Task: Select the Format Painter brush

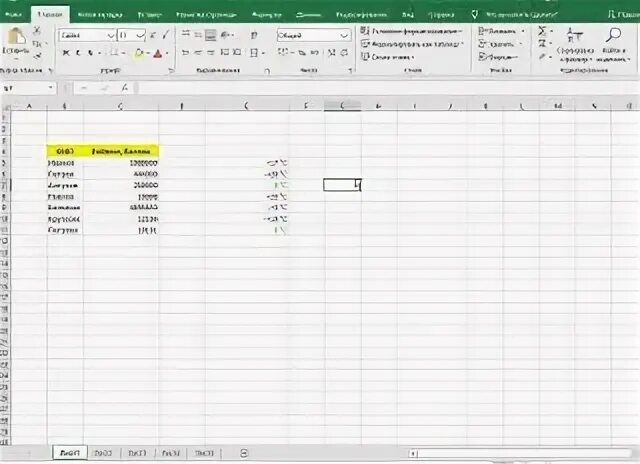Action: pos(37,55)
